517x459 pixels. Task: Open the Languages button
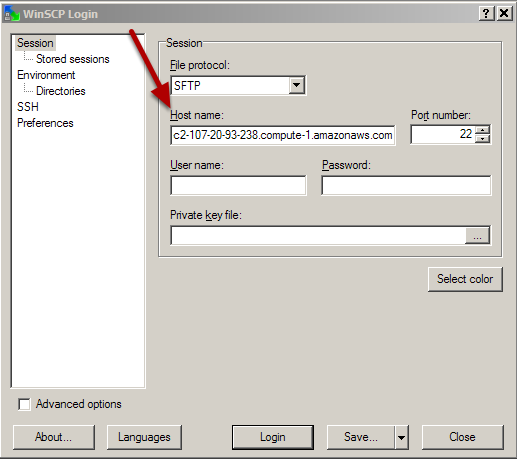coord(144,437)
